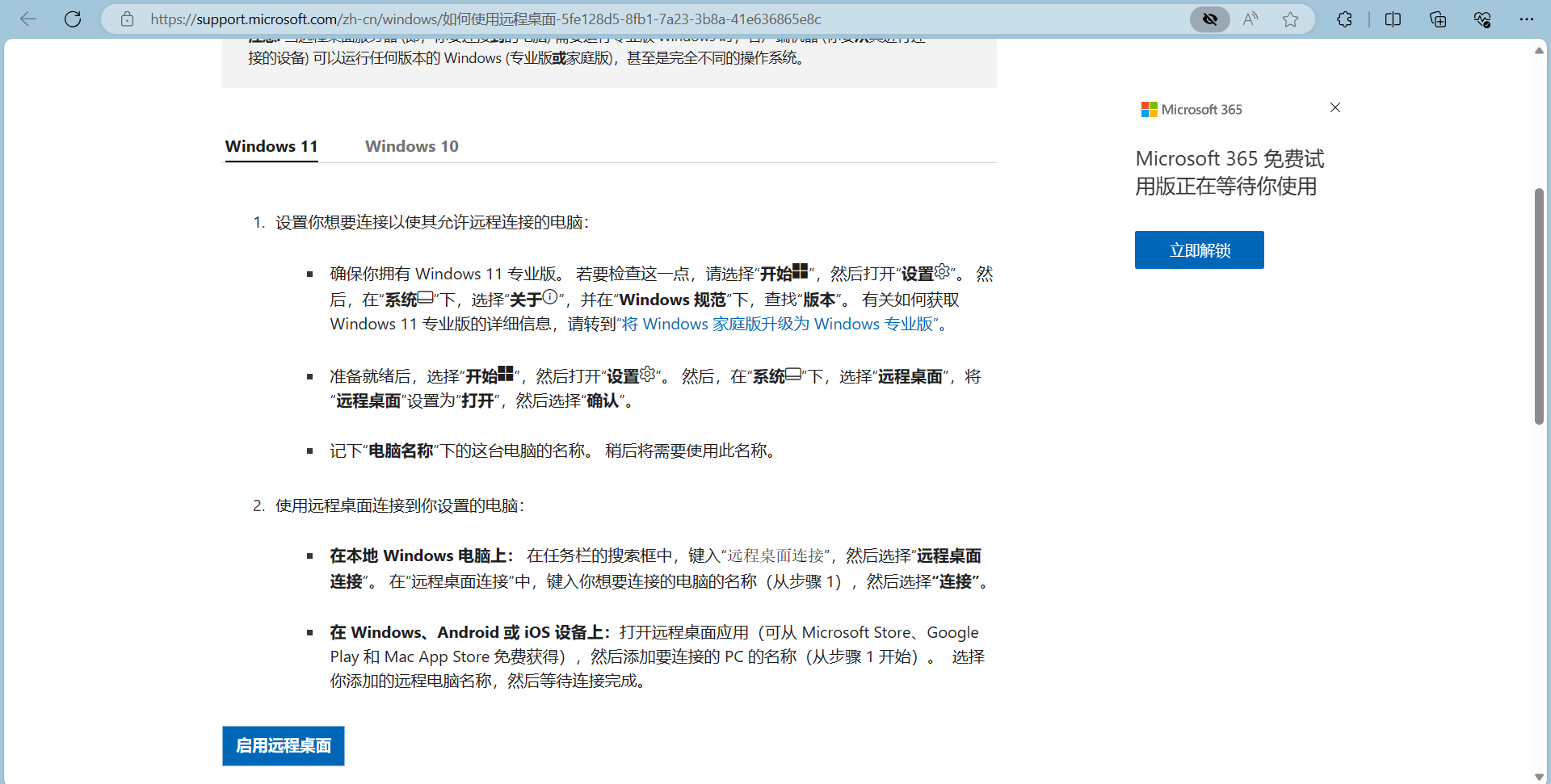Toggle password visibility in the address bar

(1209, 19)
